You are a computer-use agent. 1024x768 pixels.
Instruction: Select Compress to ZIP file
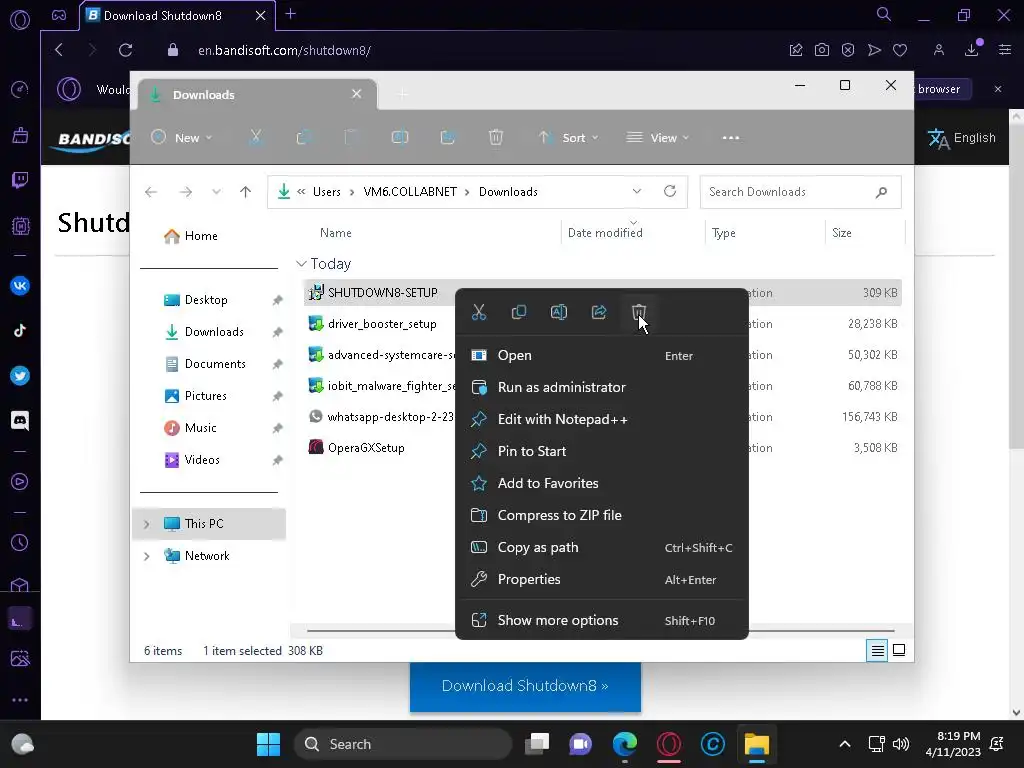(x=601, y=515)
